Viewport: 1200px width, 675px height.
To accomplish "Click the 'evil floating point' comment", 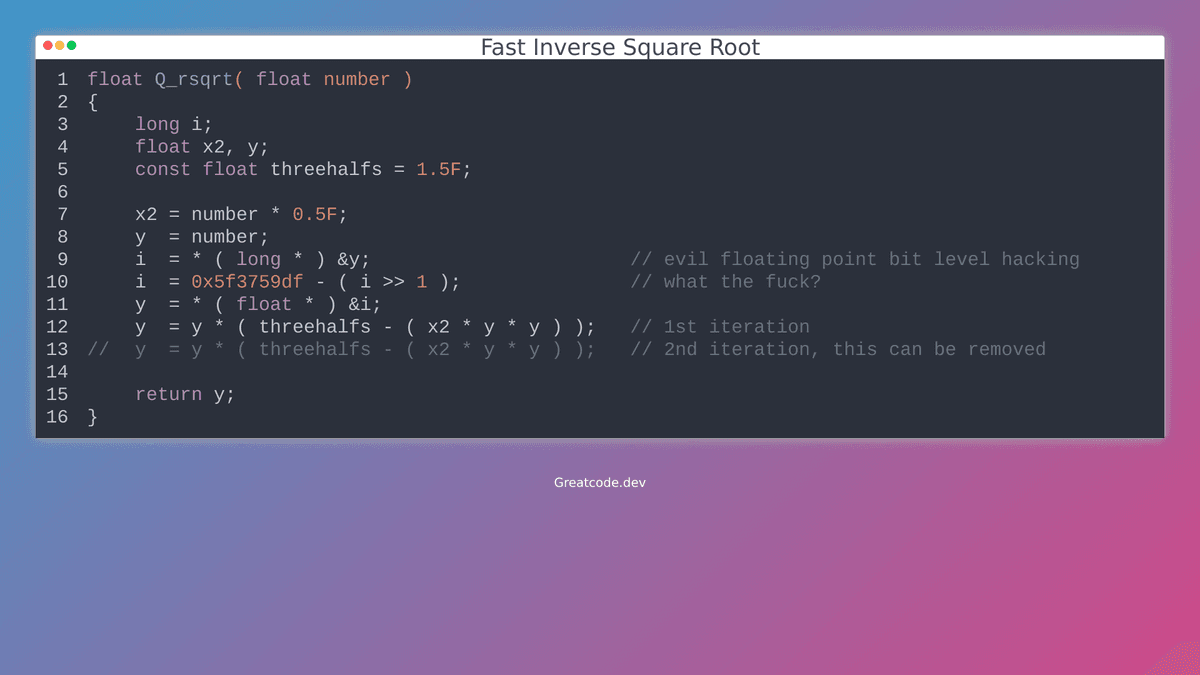I will 855,258.
